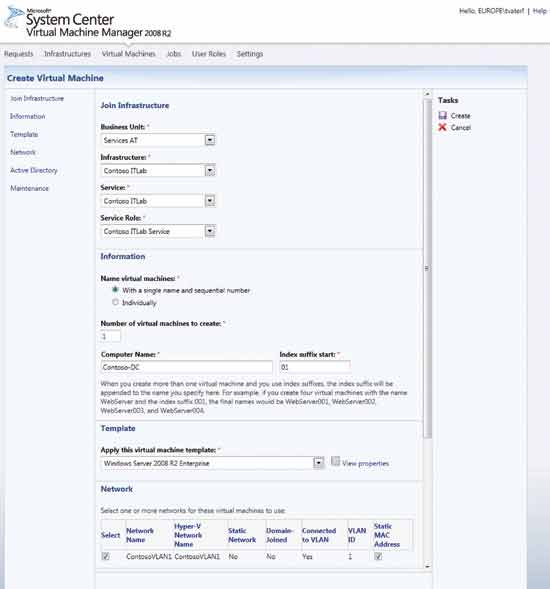Expand the Service dropdown
550x589 pixels.
tap(210, 201)
